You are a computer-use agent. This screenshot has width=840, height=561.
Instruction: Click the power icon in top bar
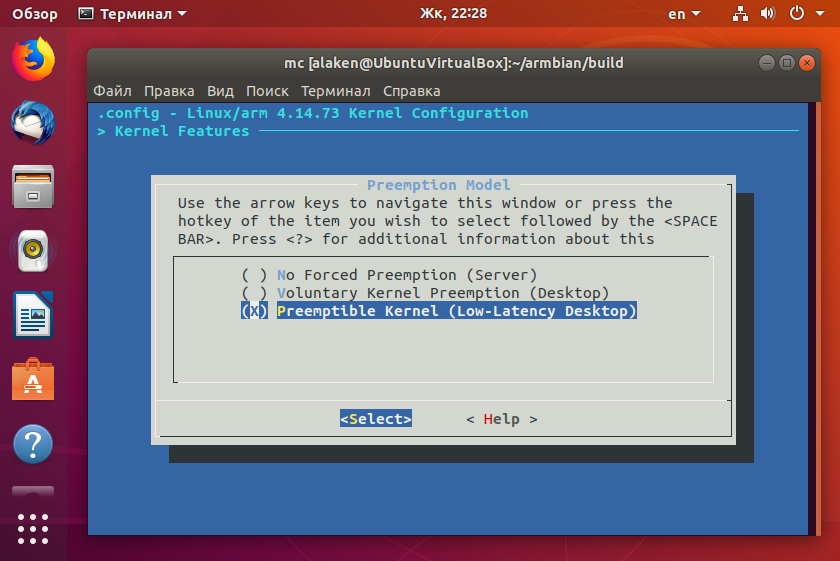point(797,13)
